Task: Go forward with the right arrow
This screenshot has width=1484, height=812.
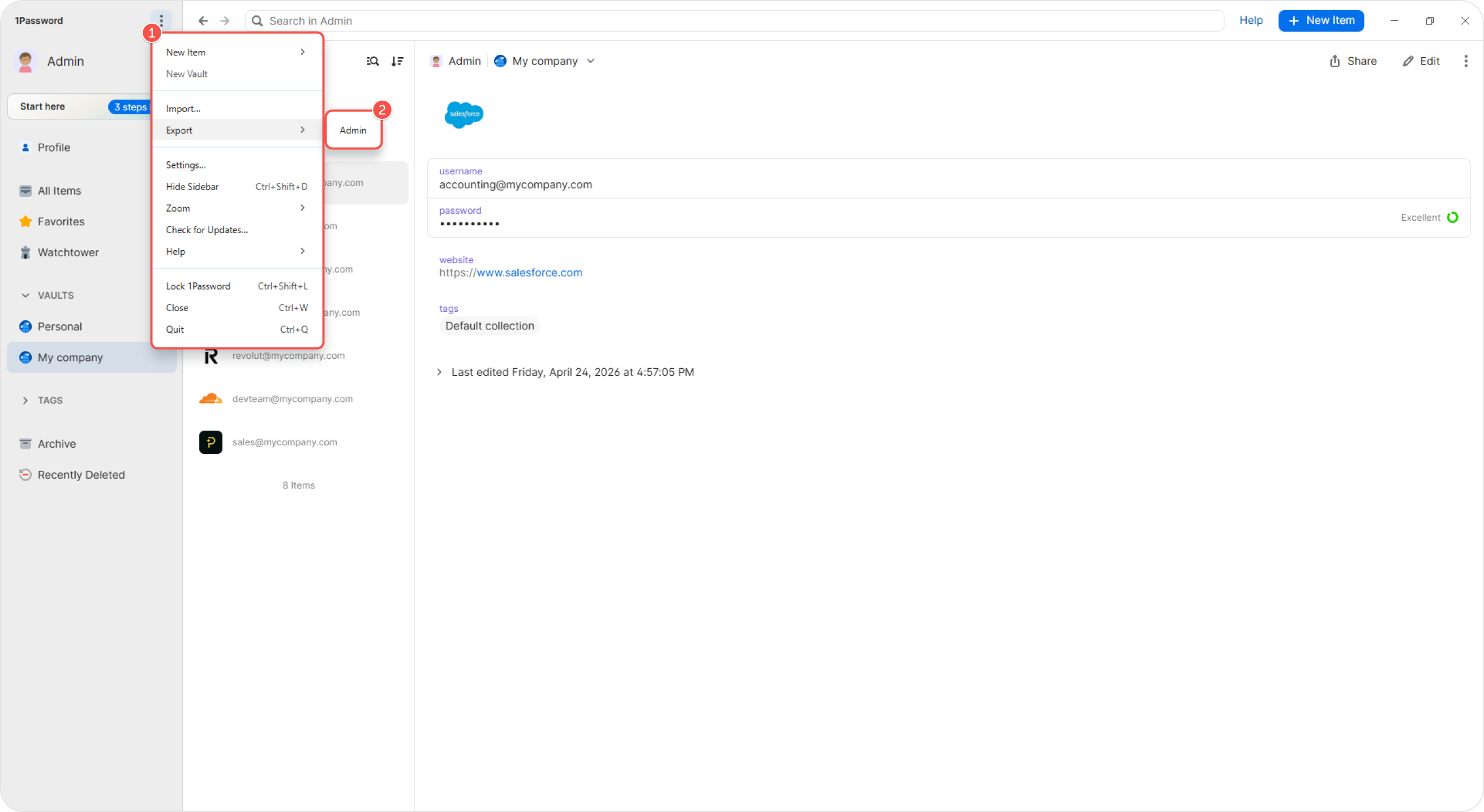Action: 225,21
